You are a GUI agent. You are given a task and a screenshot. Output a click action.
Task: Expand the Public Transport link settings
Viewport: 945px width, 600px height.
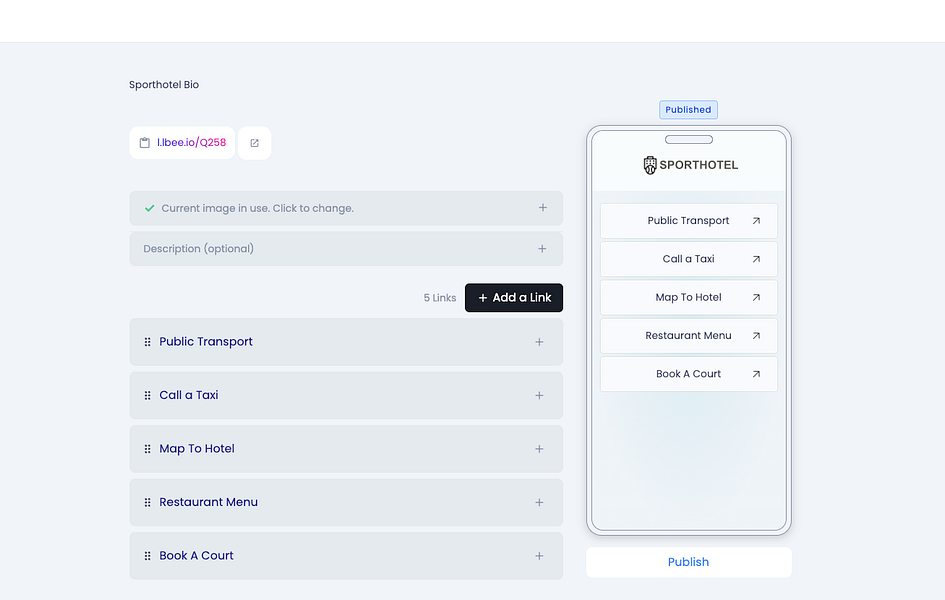[539, 341]
